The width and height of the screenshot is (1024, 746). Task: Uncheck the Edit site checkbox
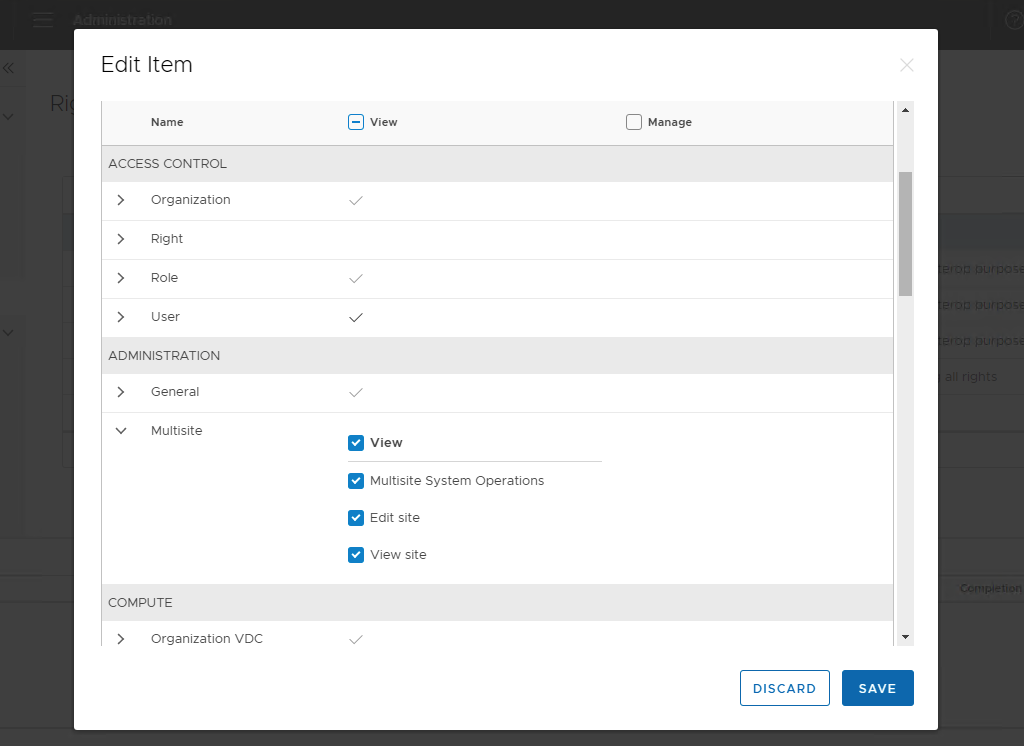[x=355, y=518]
